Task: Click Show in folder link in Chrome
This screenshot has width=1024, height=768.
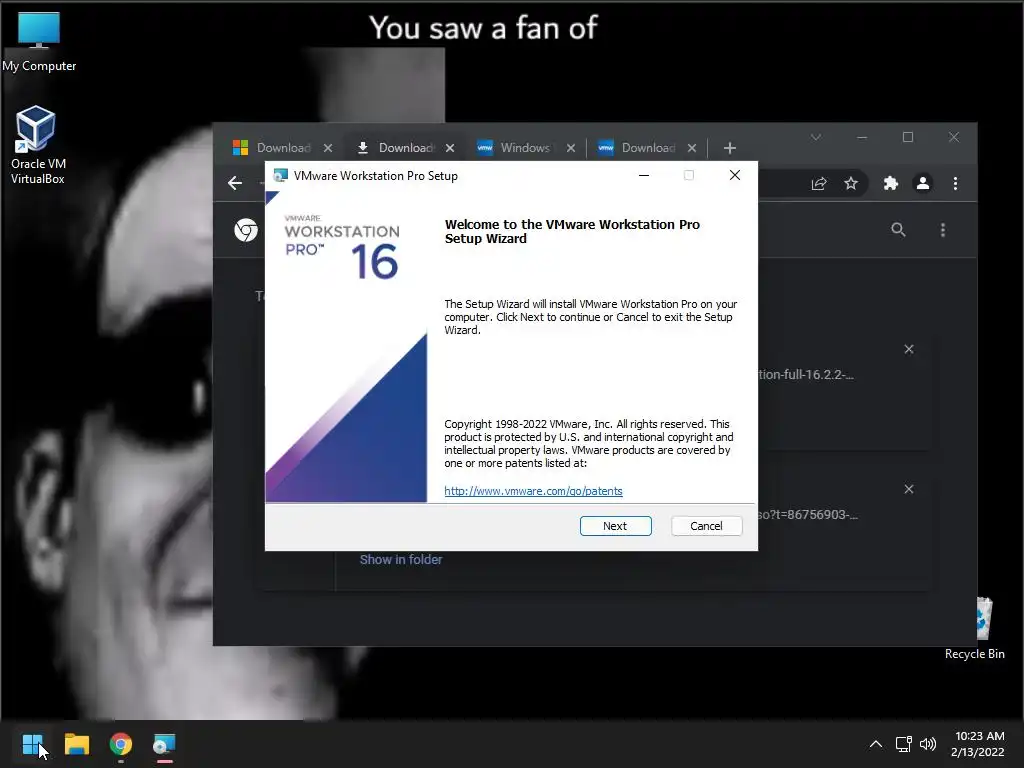Action: (400, 560)
